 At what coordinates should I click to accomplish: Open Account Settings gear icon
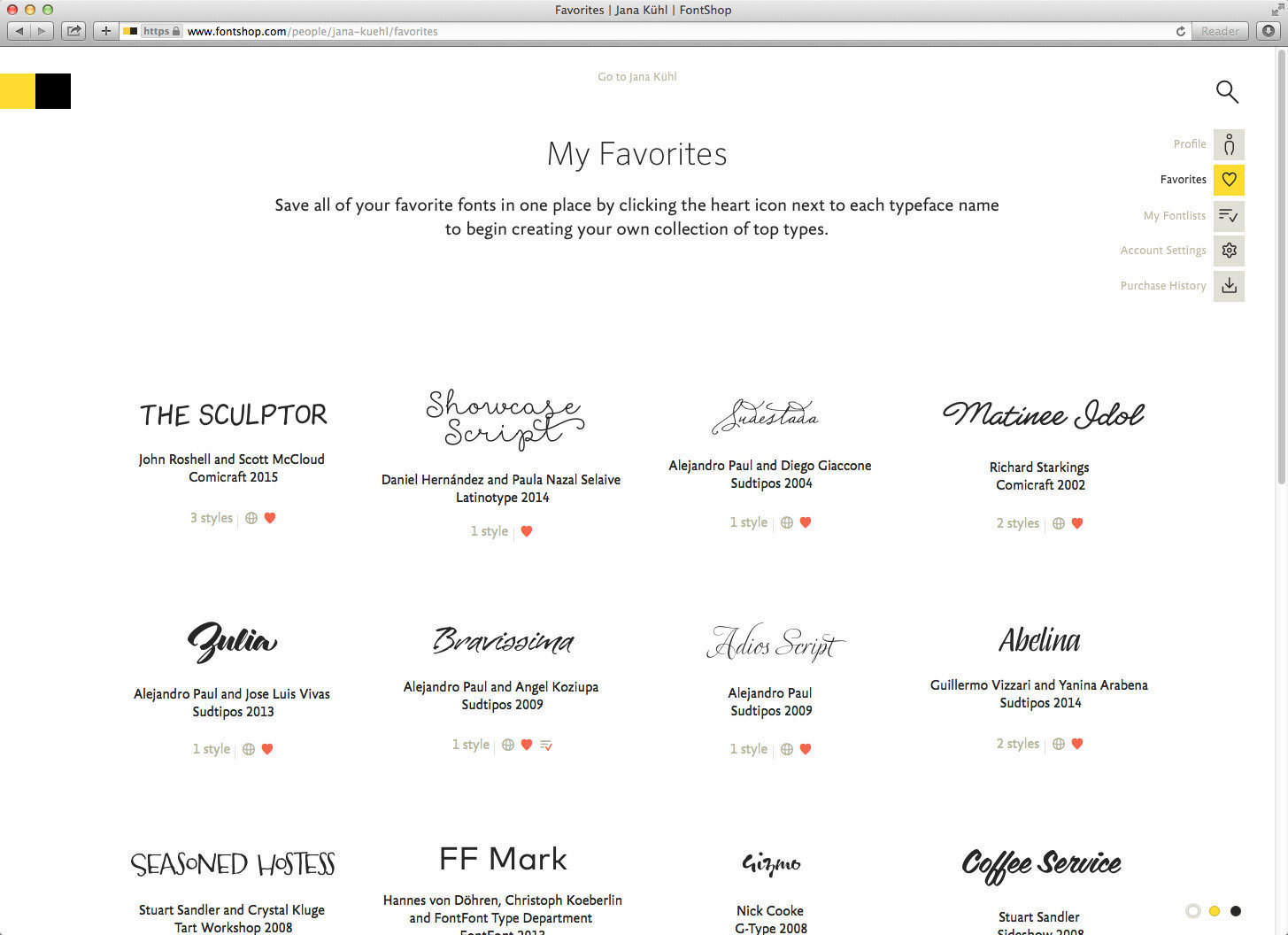pyautogui.click(x=1229, y=251)
